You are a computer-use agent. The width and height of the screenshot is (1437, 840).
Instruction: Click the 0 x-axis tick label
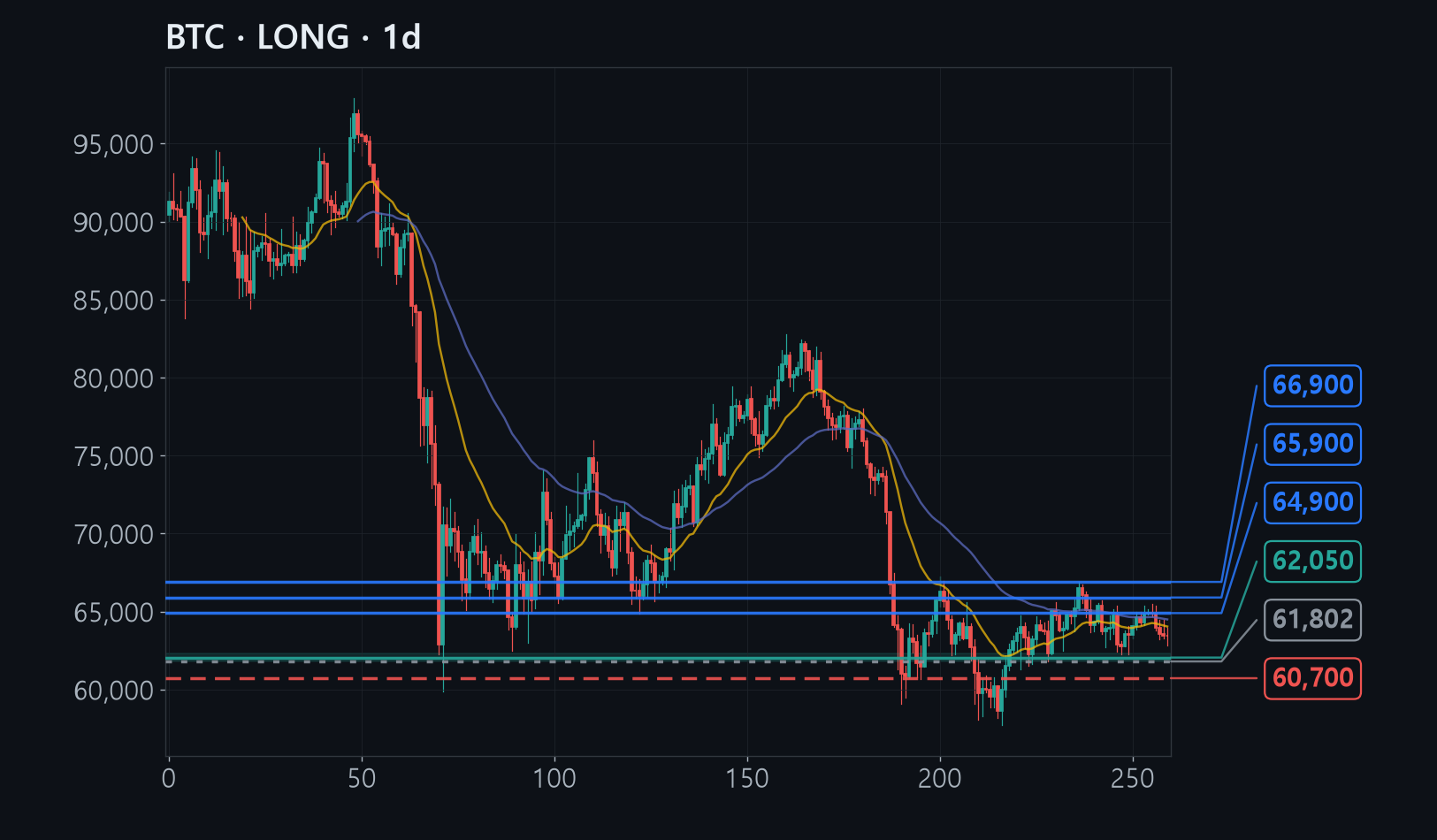point(169,778)
